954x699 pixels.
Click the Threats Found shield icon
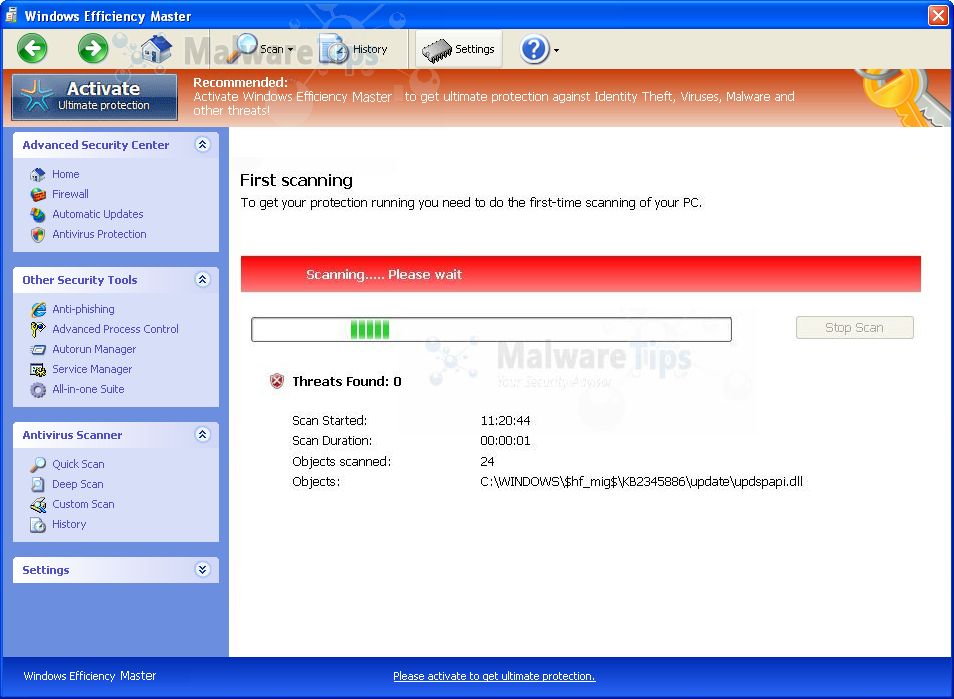277,381
